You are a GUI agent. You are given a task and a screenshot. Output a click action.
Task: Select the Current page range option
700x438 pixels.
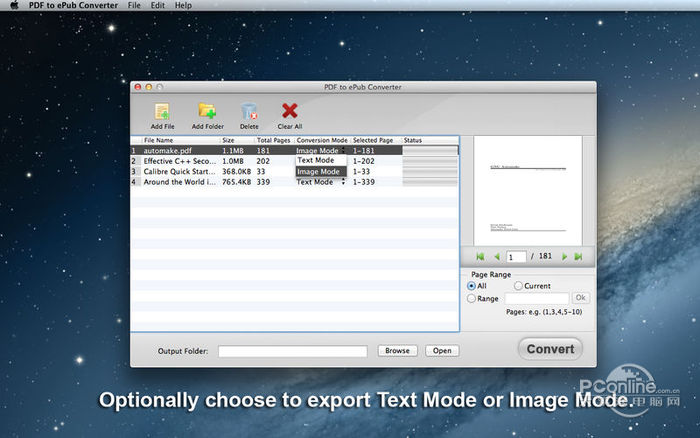(518, 286)
